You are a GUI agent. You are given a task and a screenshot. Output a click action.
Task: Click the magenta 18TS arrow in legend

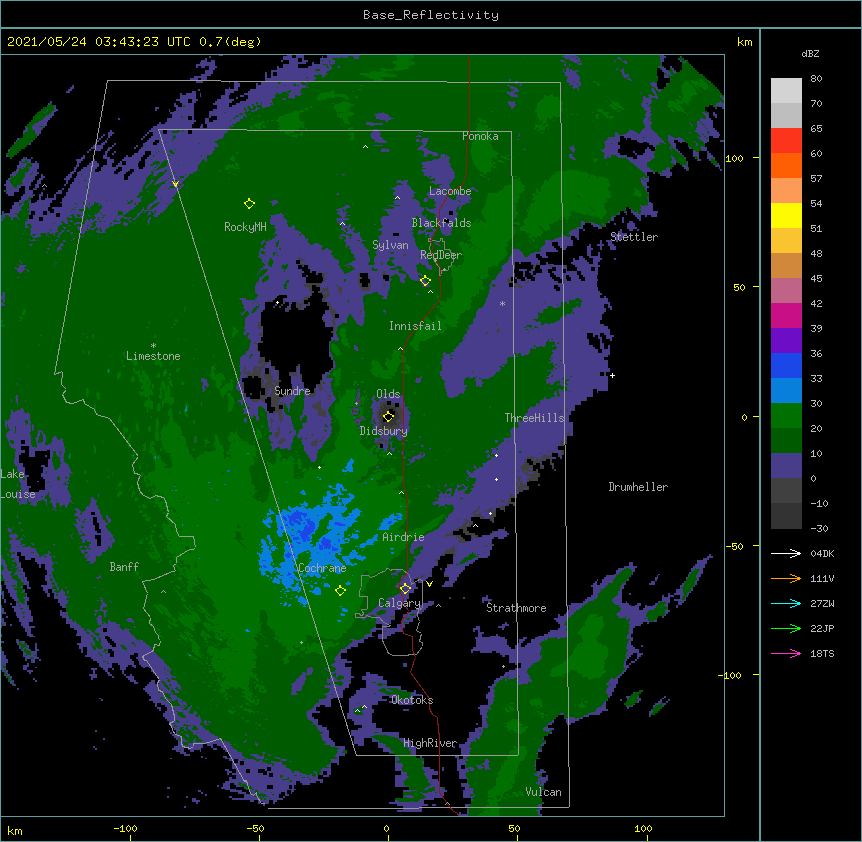[x=786, y=653]
